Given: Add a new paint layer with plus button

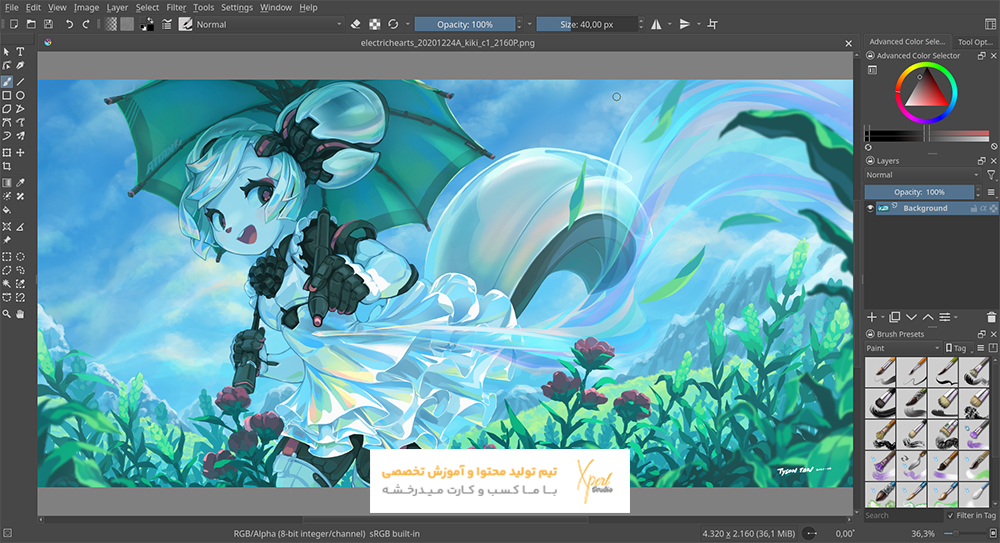Looking at the screenshot, I should [x=872, y=317].
